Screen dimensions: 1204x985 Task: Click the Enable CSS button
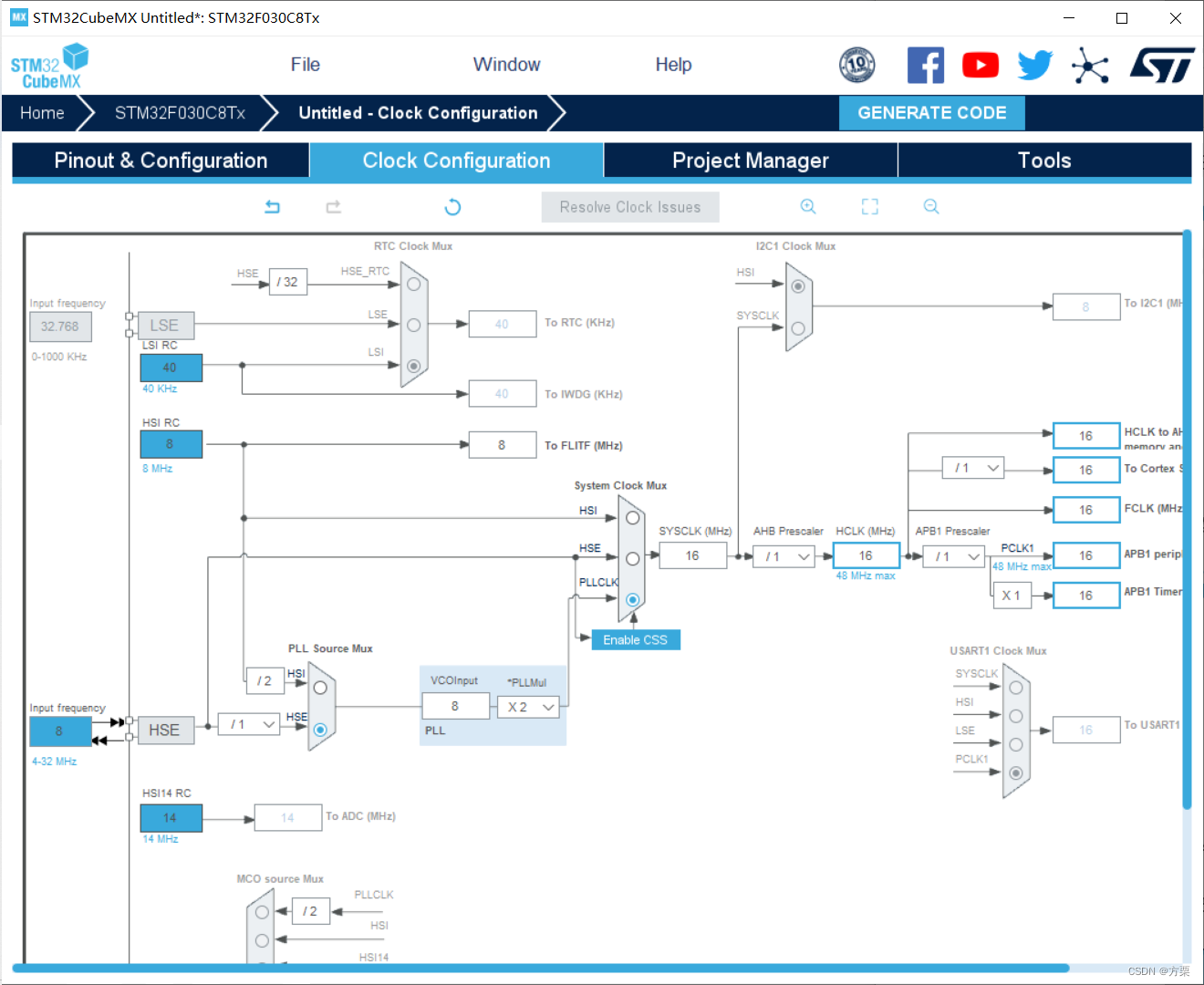coord(636,640)
